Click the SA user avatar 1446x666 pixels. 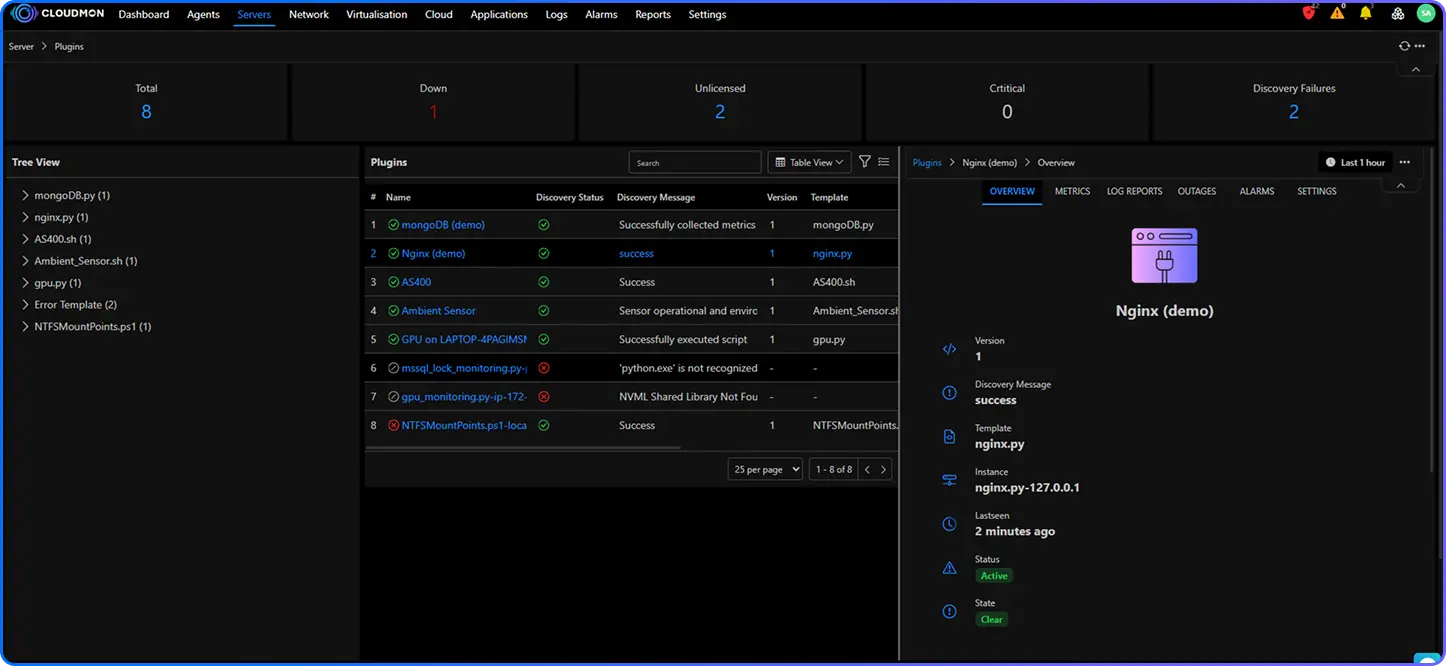coord(1425,14)
